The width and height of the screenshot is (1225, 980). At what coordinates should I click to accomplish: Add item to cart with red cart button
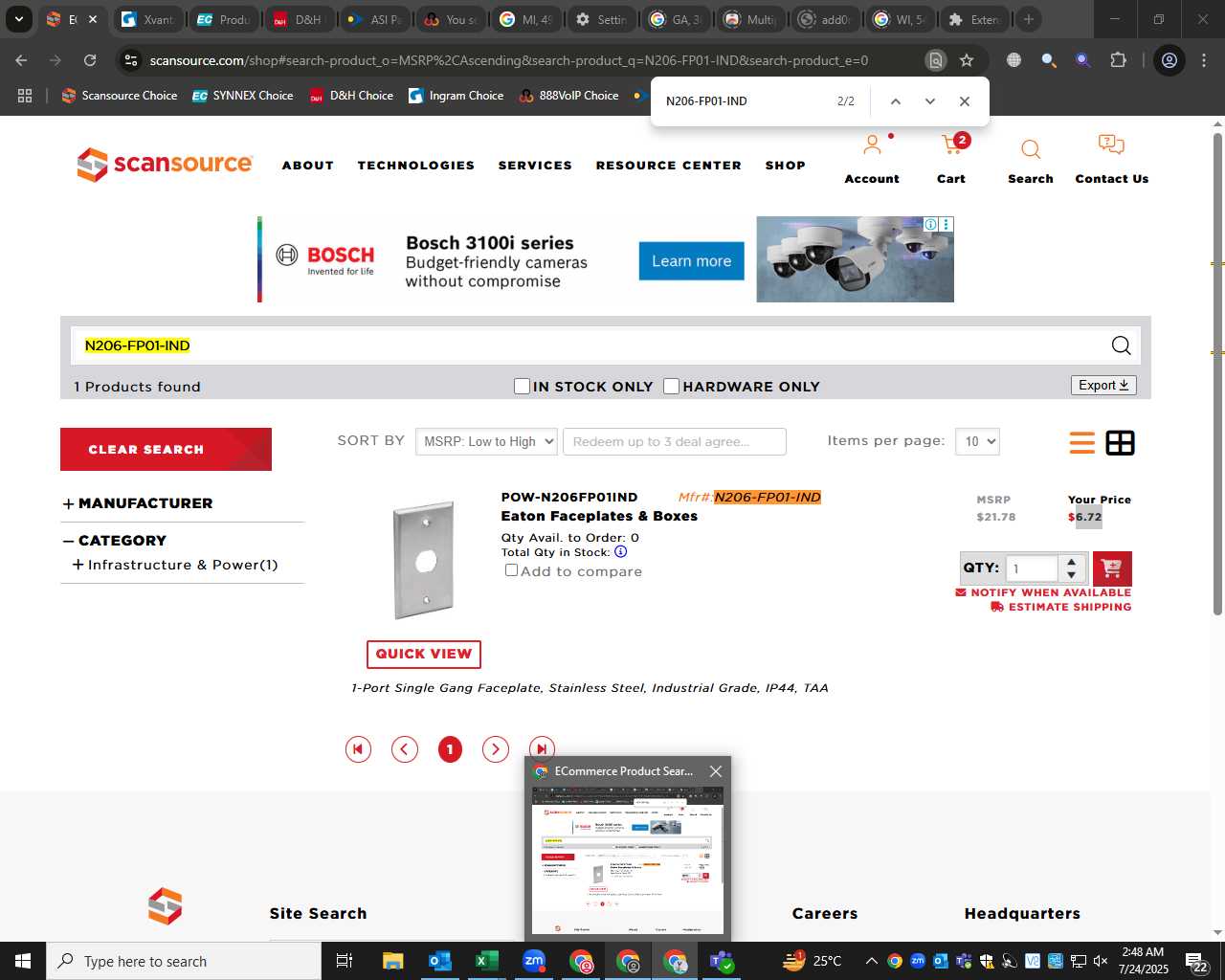1112,568
